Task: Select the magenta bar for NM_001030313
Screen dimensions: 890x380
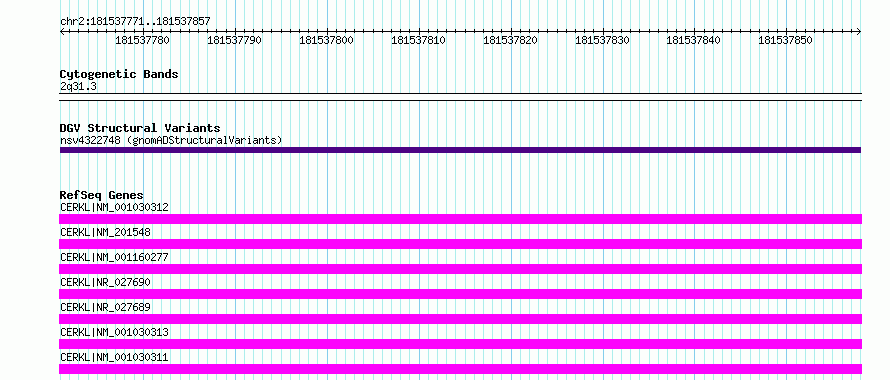Action: pyautogui.click(x=460, y=344)
